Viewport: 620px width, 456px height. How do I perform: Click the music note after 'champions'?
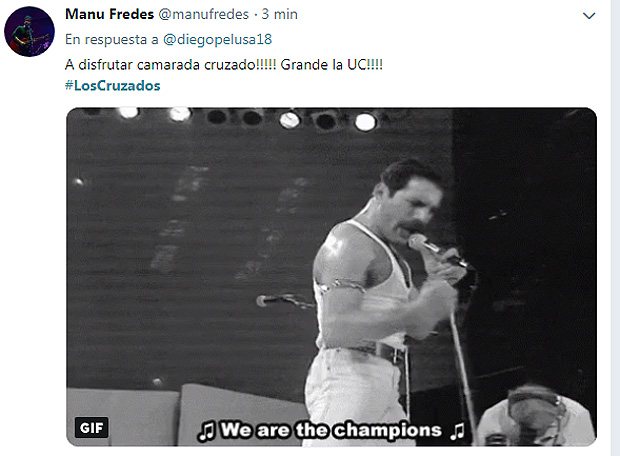click(457, 431)
